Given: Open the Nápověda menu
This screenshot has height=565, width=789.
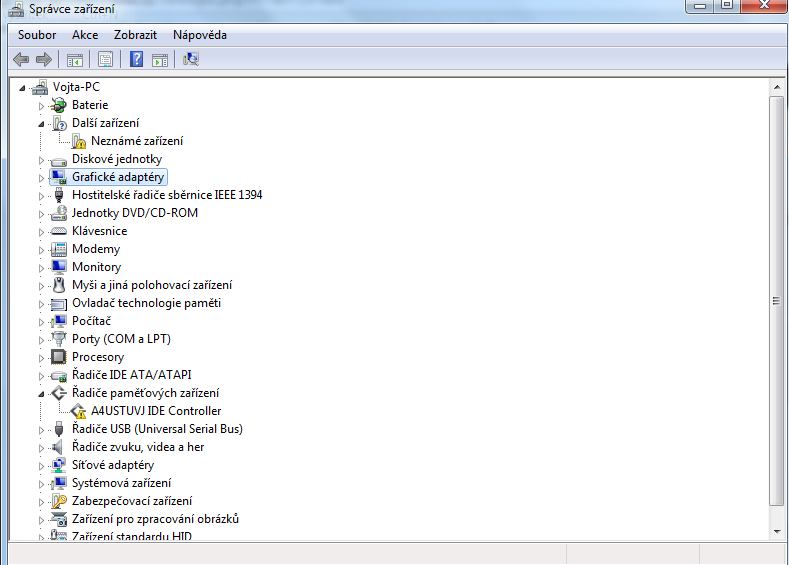Looking at the screenshot, I should [200, 35].
